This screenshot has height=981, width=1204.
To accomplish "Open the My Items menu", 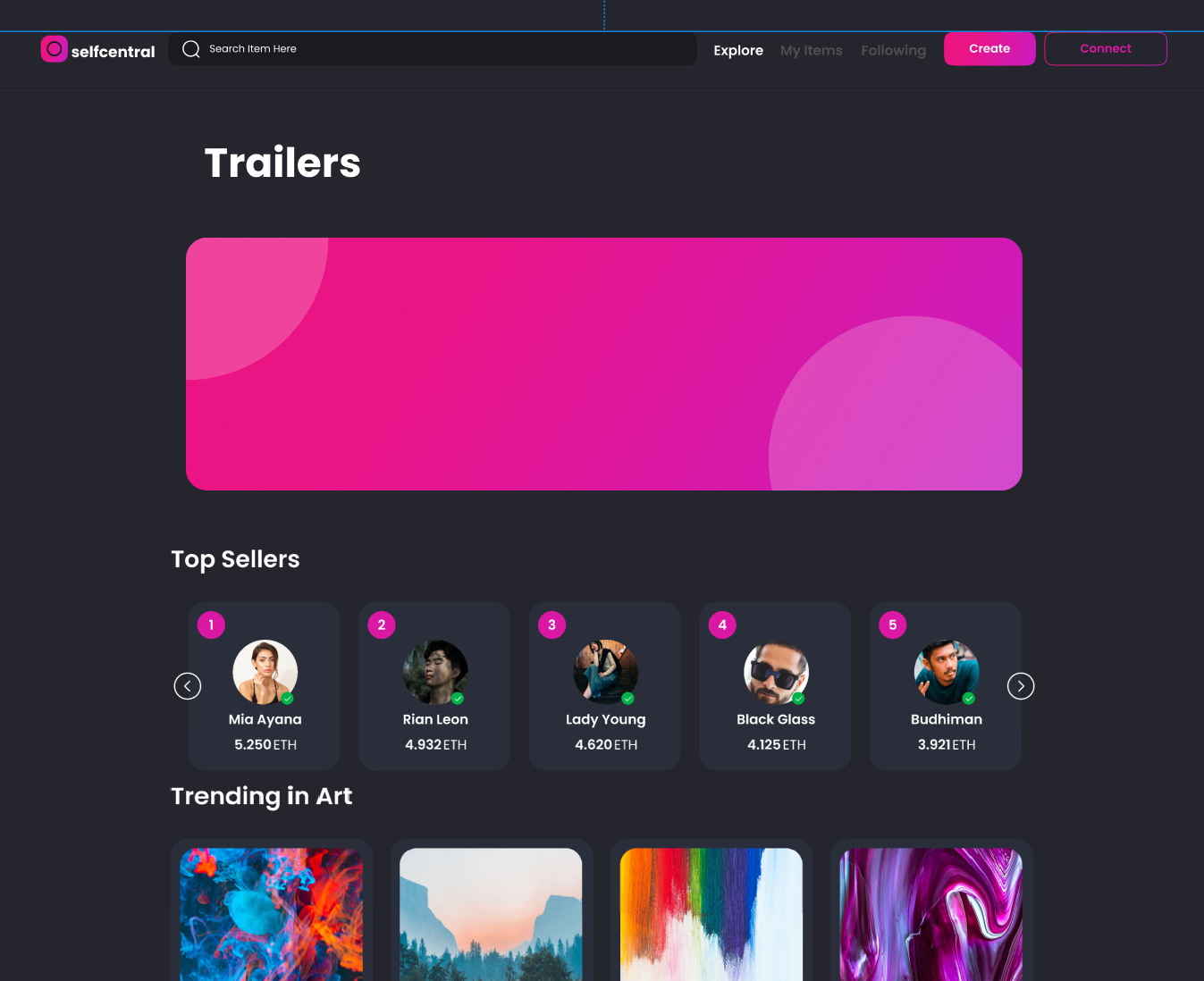I will (811, 50).
